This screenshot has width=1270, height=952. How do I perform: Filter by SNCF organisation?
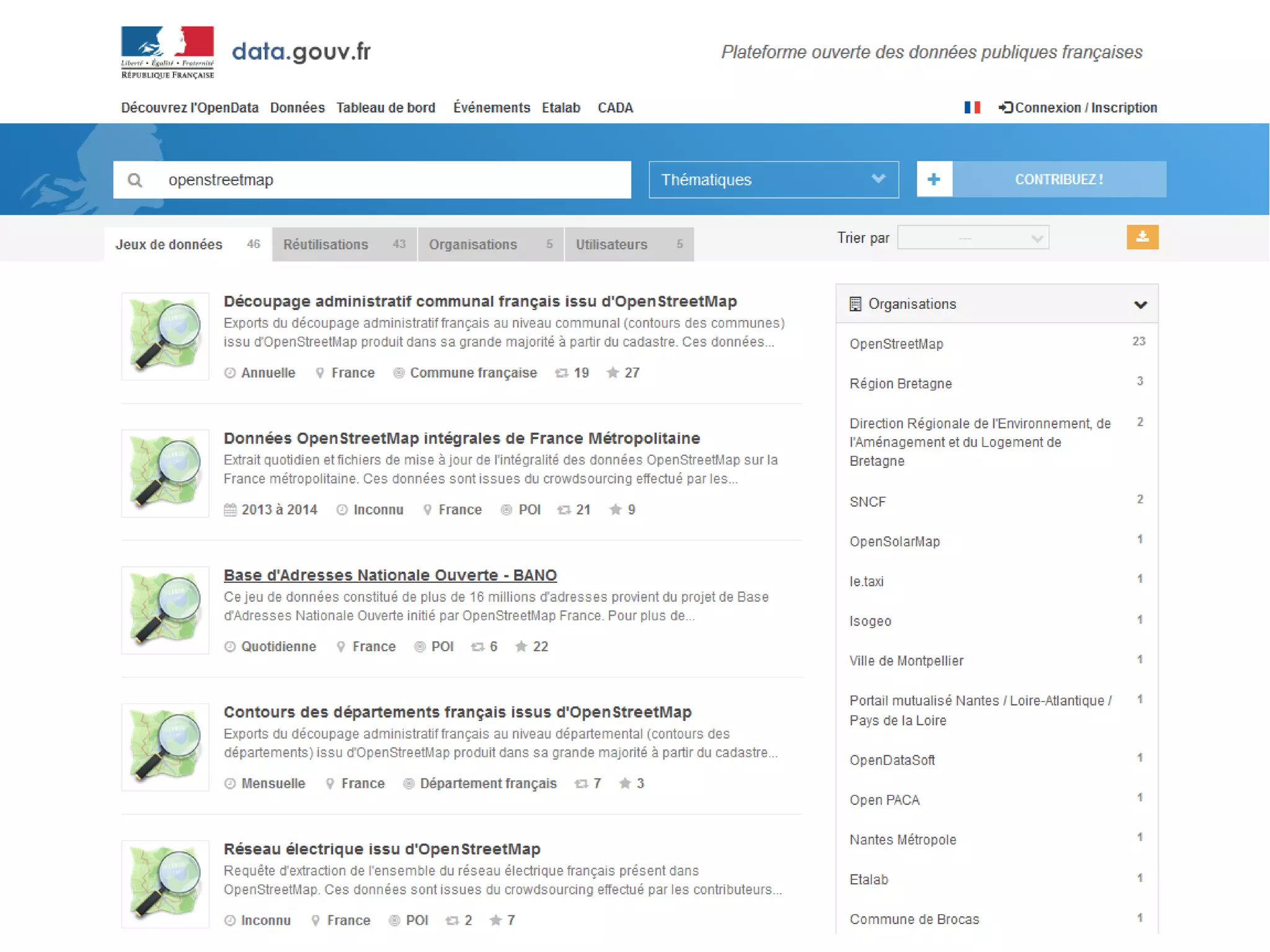868,502
